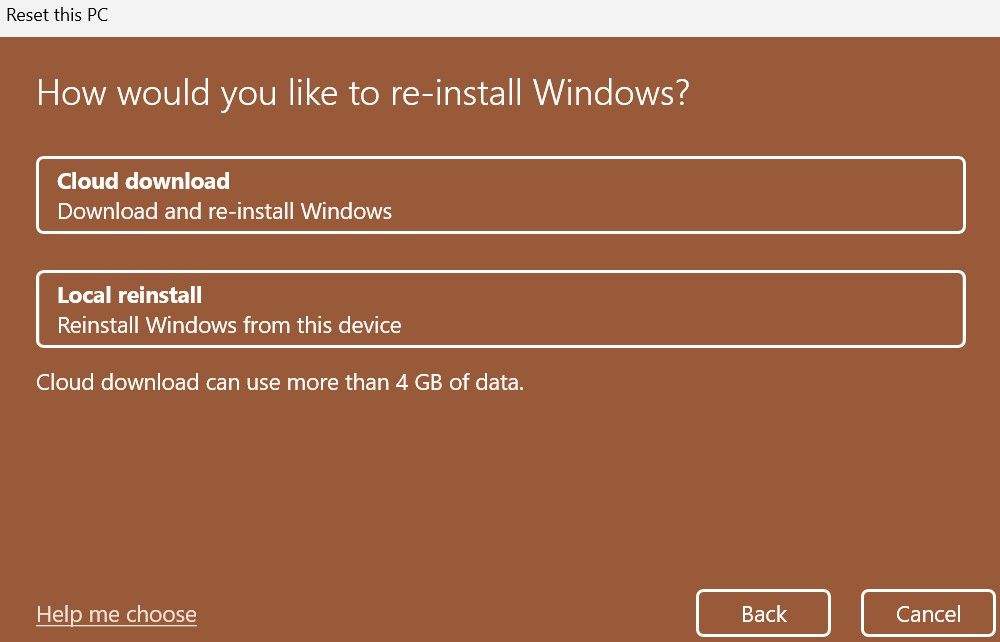Select the Local reinstall card's bold heading
The image size is (1000, 642).
pos(130,295)
